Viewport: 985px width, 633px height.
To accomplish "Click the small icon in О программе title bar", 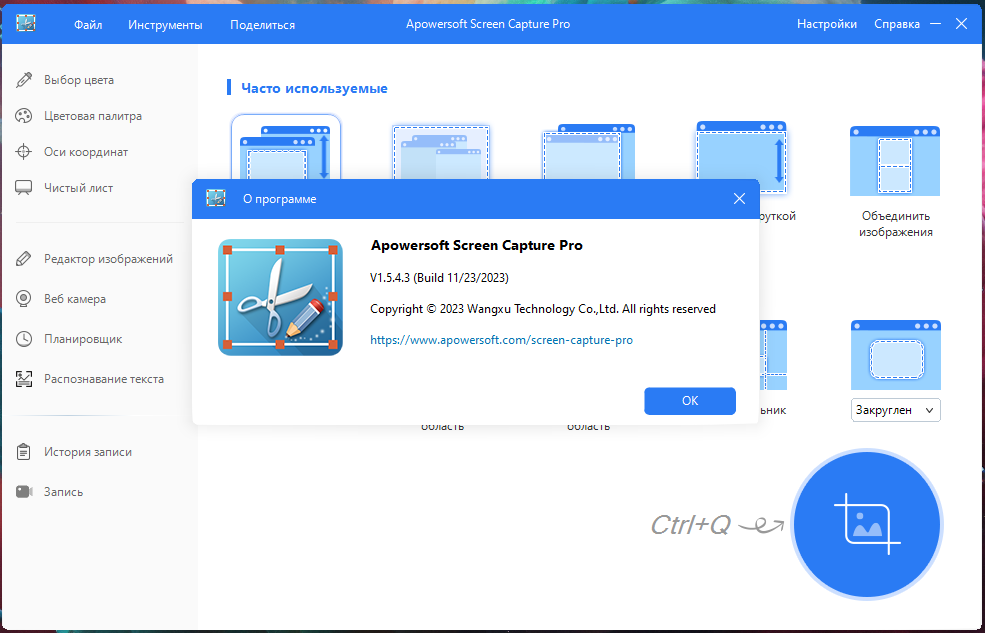I will click(216, 198).
